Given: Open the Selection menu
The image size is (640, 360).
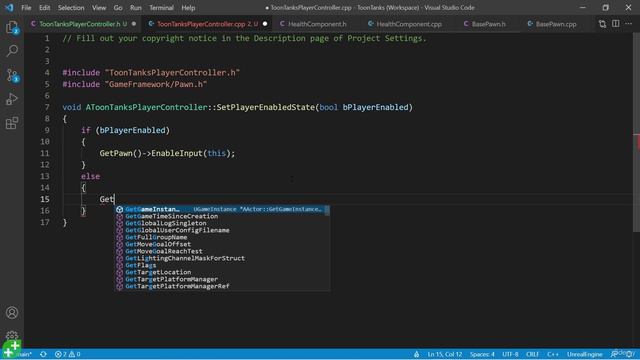Looking at the screenshot, I should pyautogui.click(x=71, y=8).
